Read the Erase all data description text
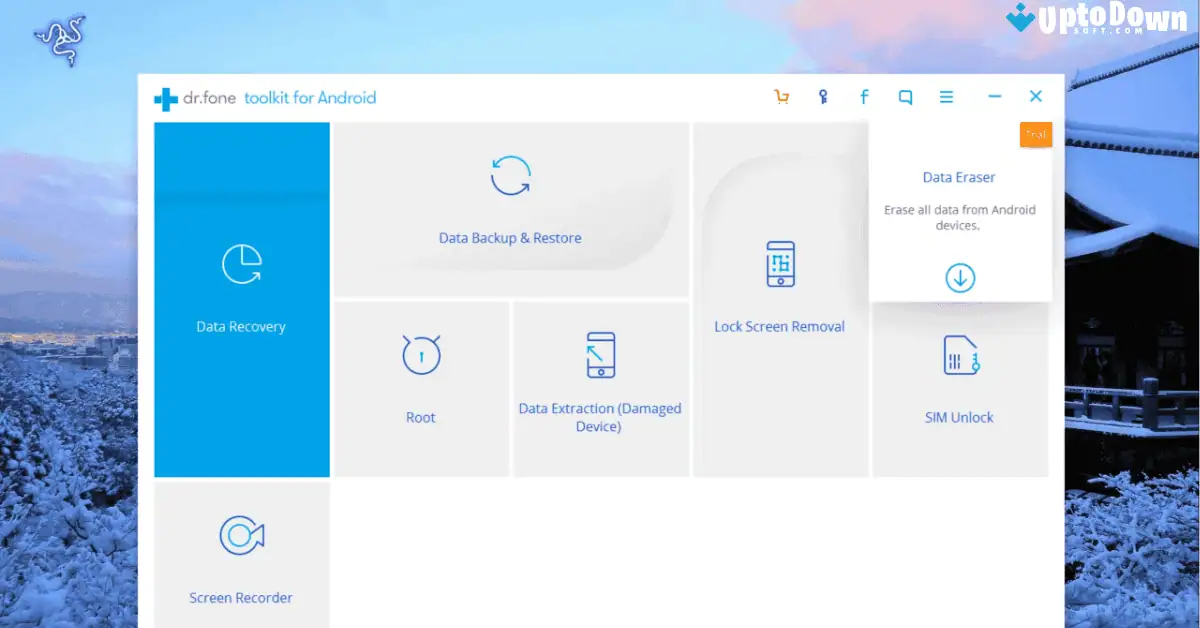 959,217
